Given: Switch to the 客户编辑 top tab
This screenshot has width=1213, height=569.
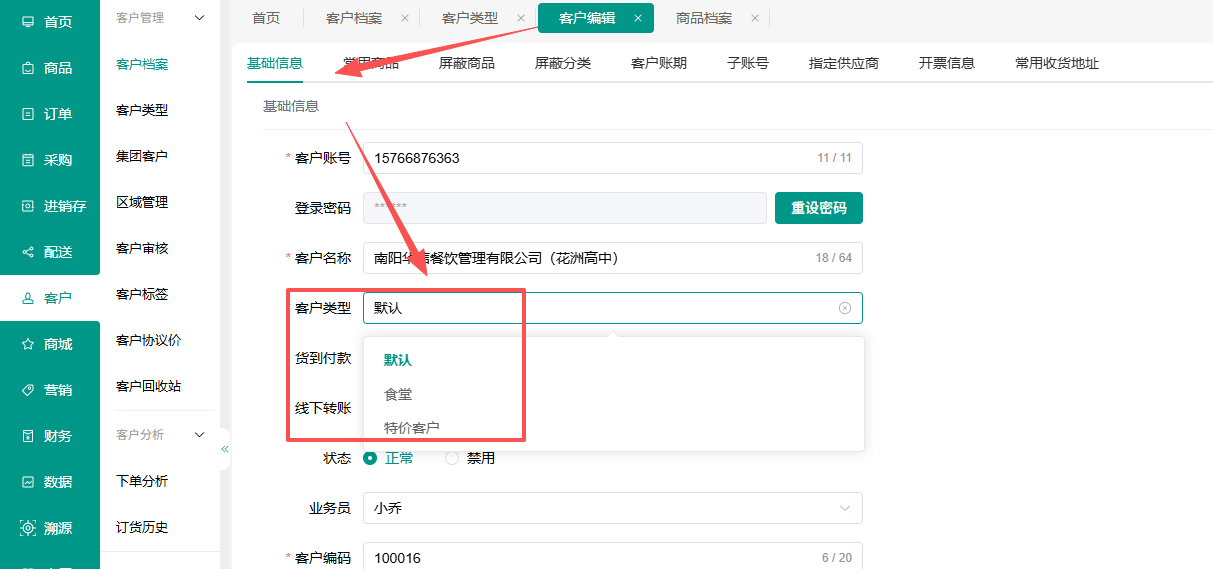Looking at the screenshot, I should pyautogui.click(x=596, y=18).
